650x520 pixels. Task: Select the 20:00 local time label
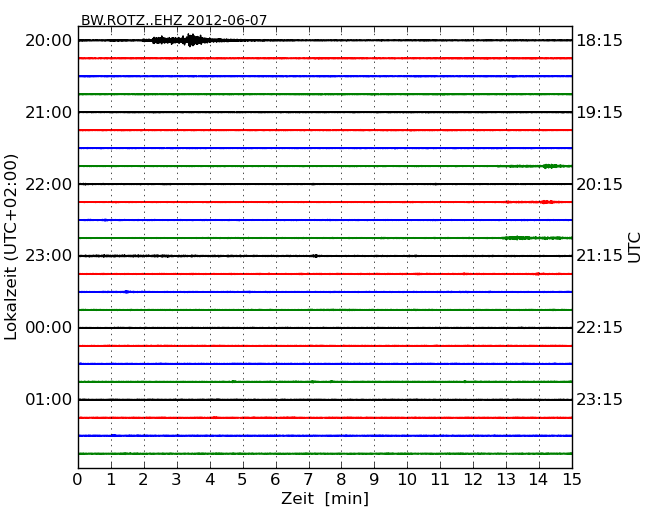click(49, 41)
